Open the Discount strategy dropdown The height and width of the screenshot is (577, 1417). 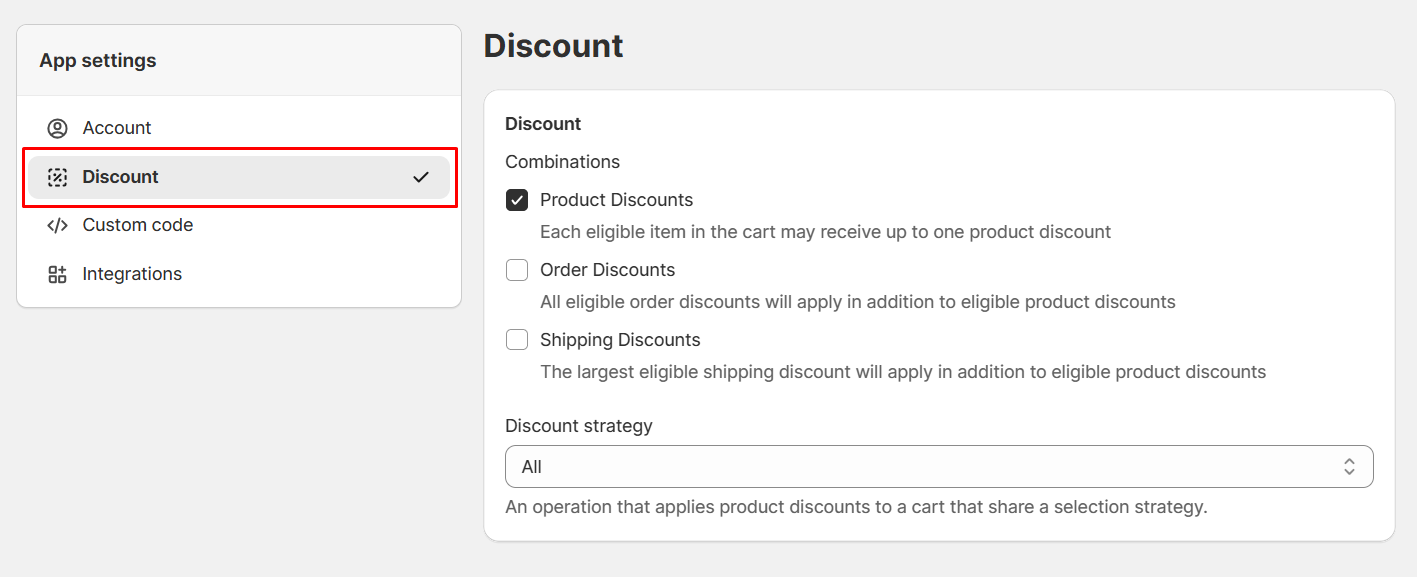[938, 467]
